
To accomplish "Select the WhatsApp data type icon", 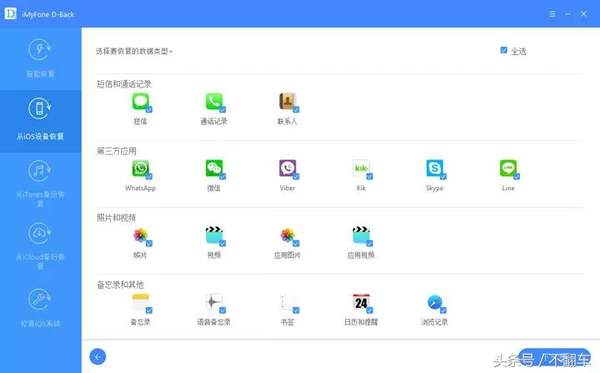I will [140, 168].
